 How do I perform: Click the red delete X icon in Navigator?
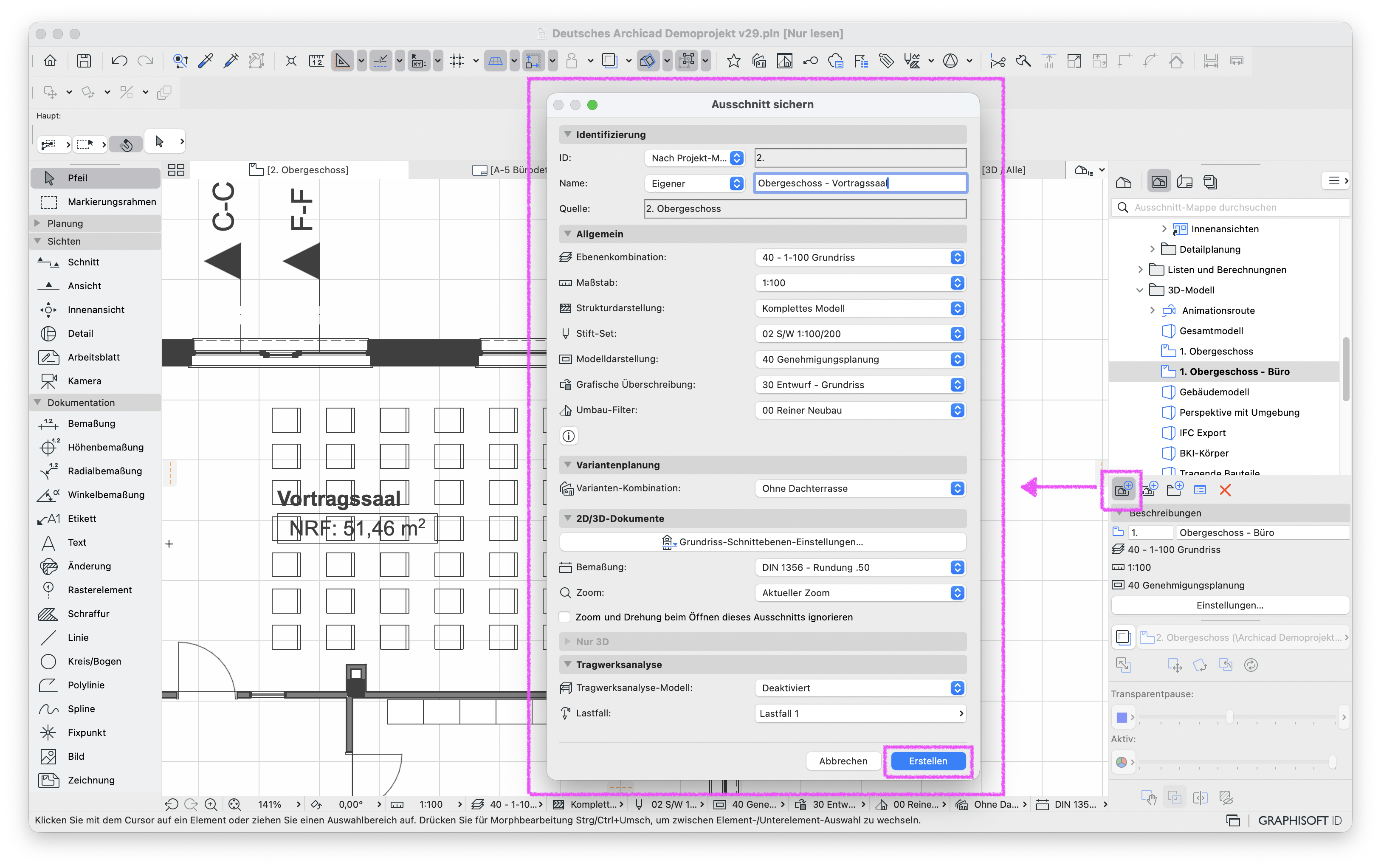point(1225,490)
